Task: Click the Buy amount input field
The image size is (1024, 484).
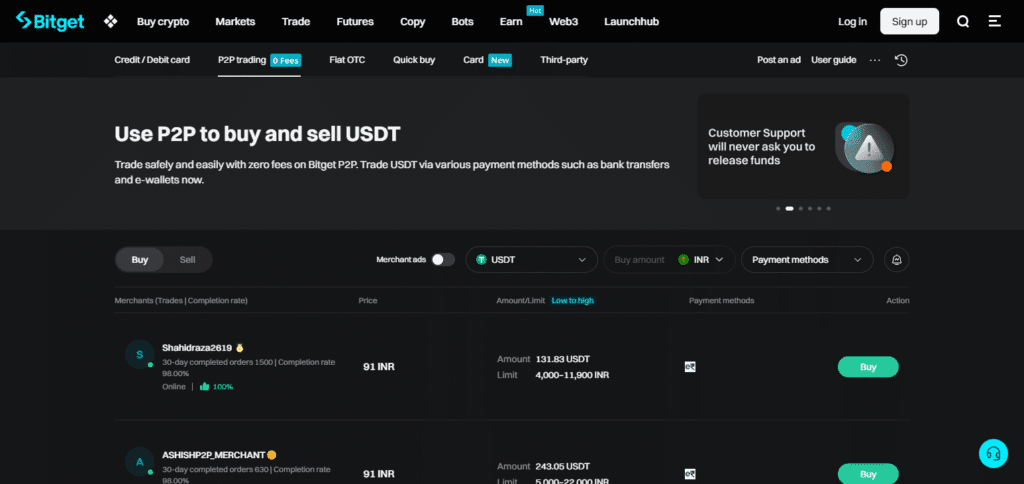Action: [x=640, y=259]
